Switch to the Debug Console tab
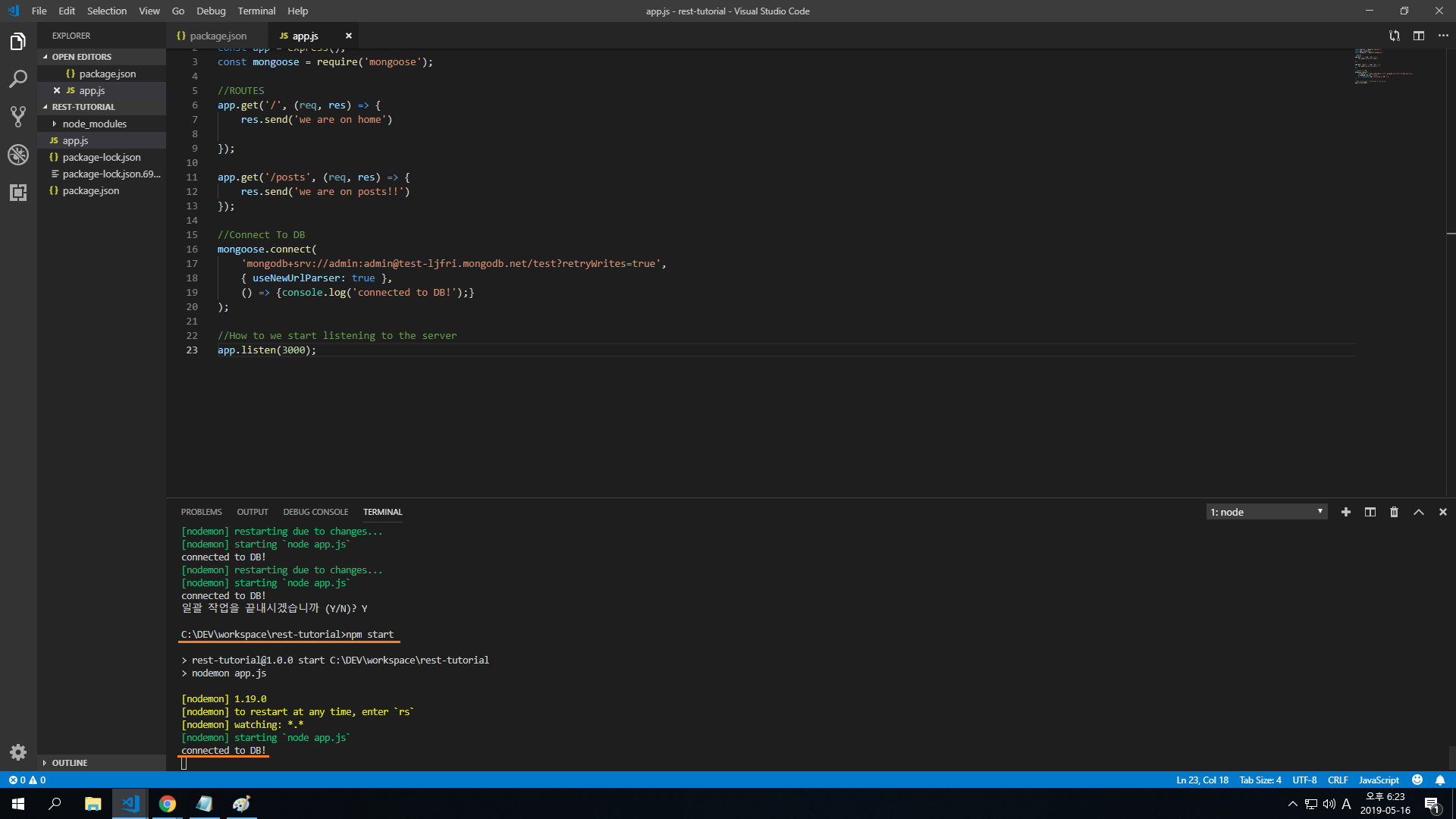Viewport: 1456px width, 819px height. click(x=315, y=512)
